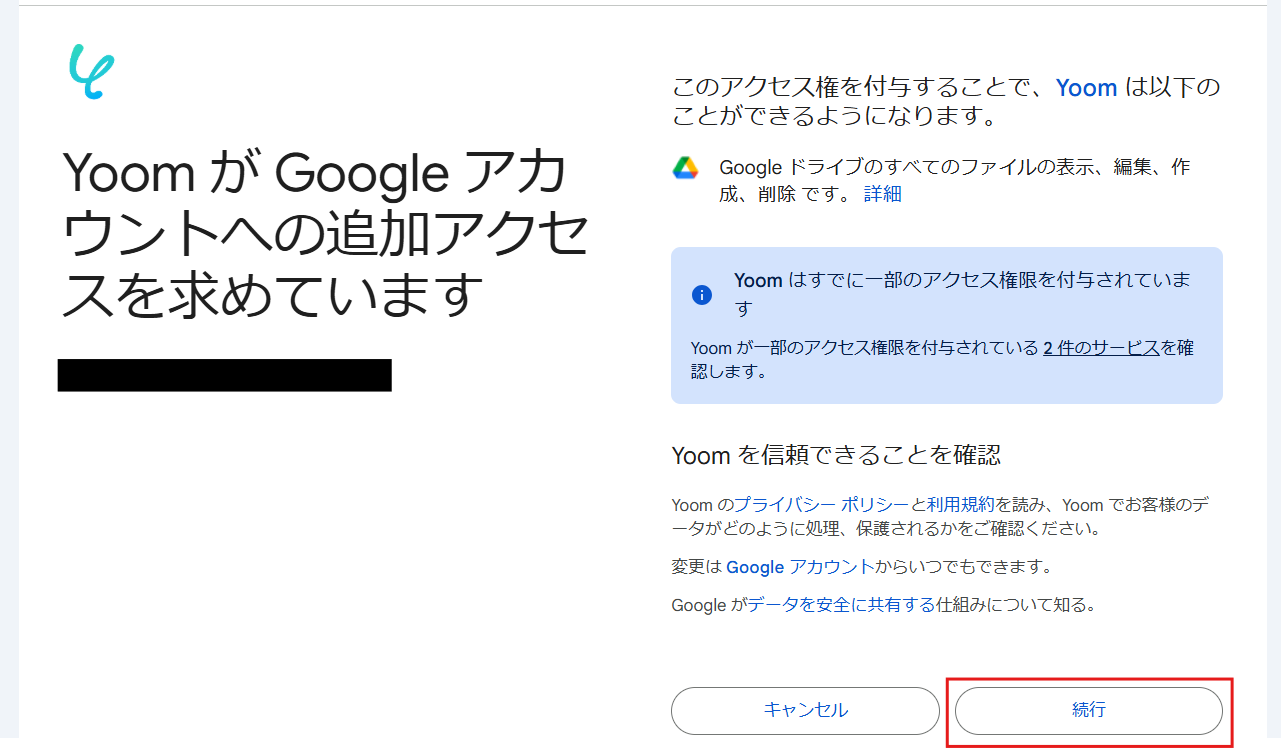
Task: Click the blue info circle icon
Action: tap(702, 295)
